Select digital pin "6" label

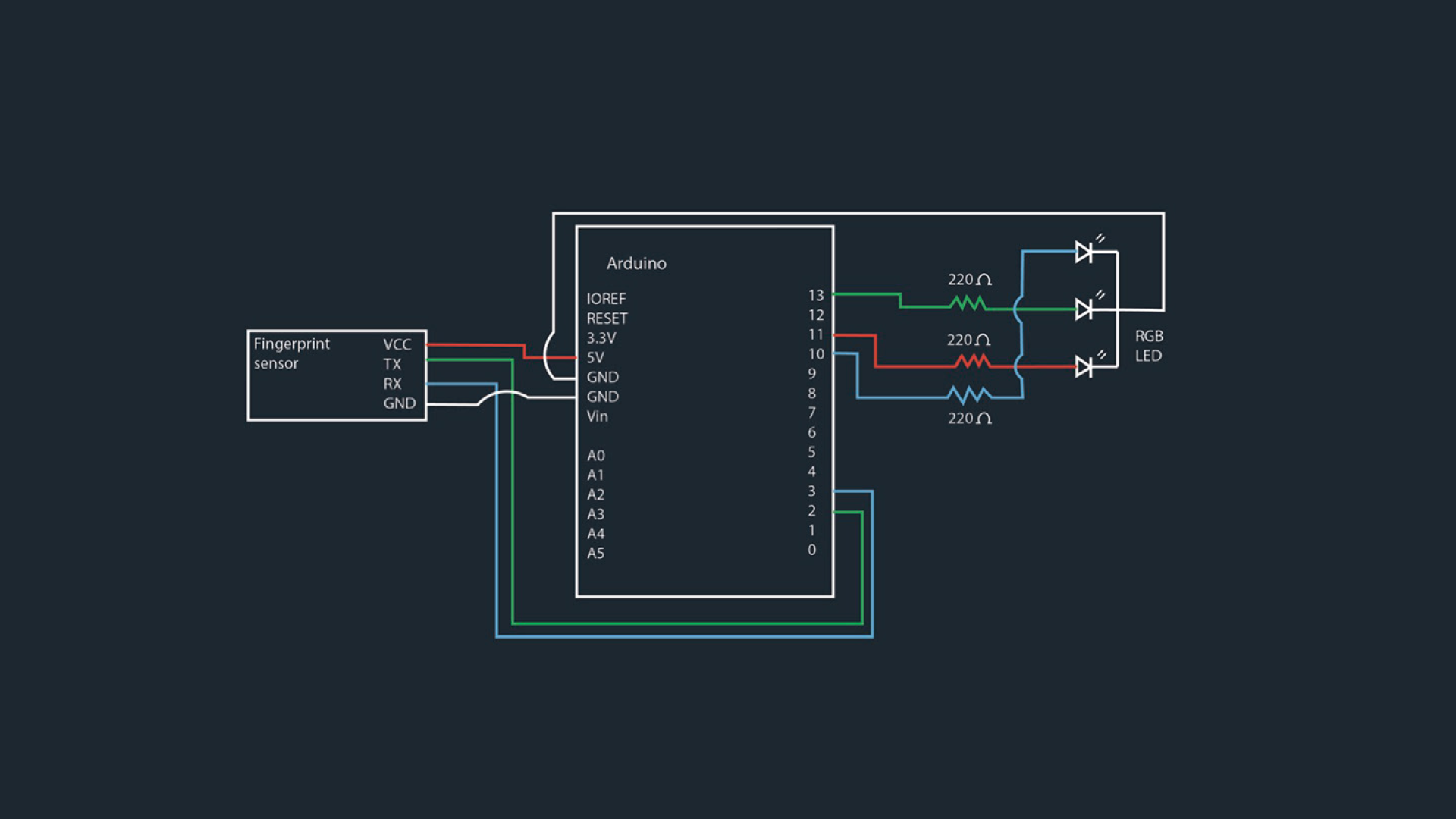coord(811,432)
